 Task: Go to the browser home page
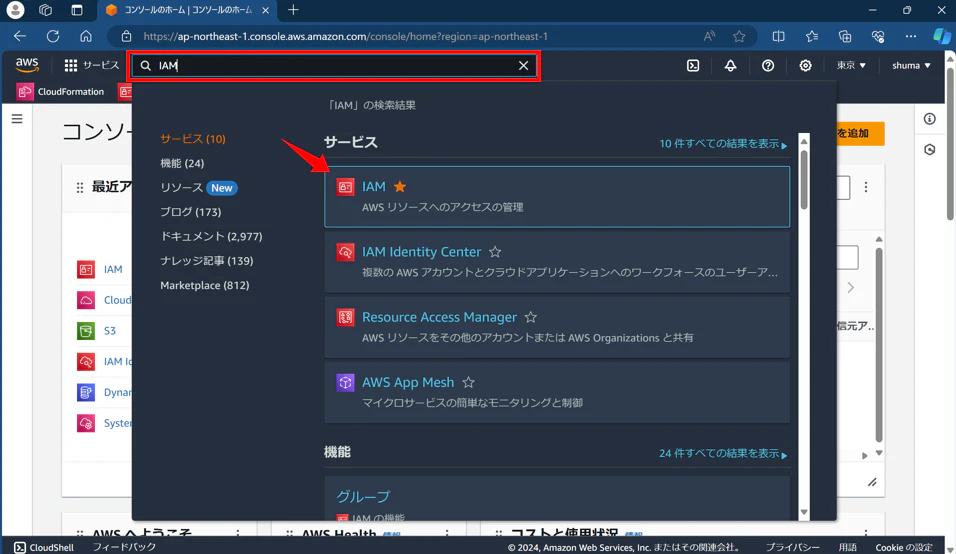click(x=86, y=36)
